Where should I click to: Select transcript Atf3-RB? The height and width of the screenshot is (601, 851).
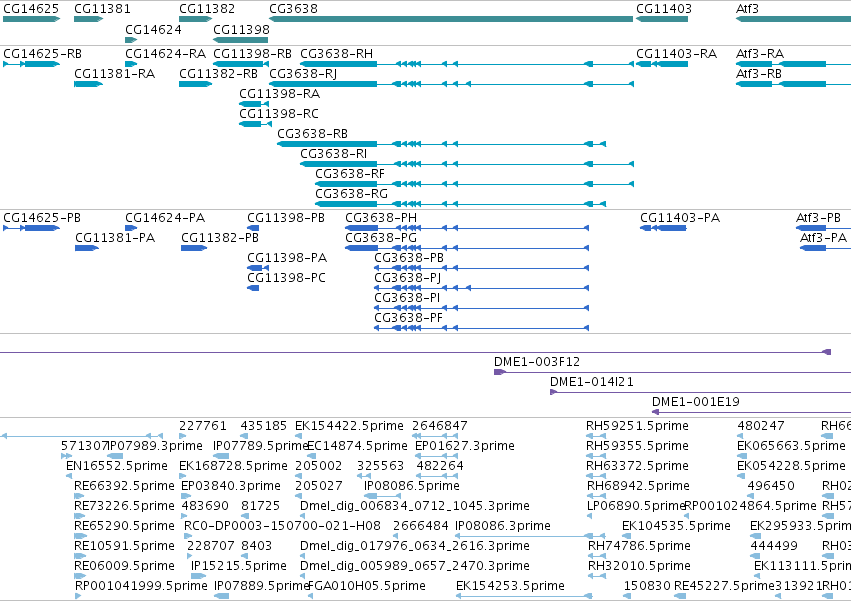click(x=793, y=84)
